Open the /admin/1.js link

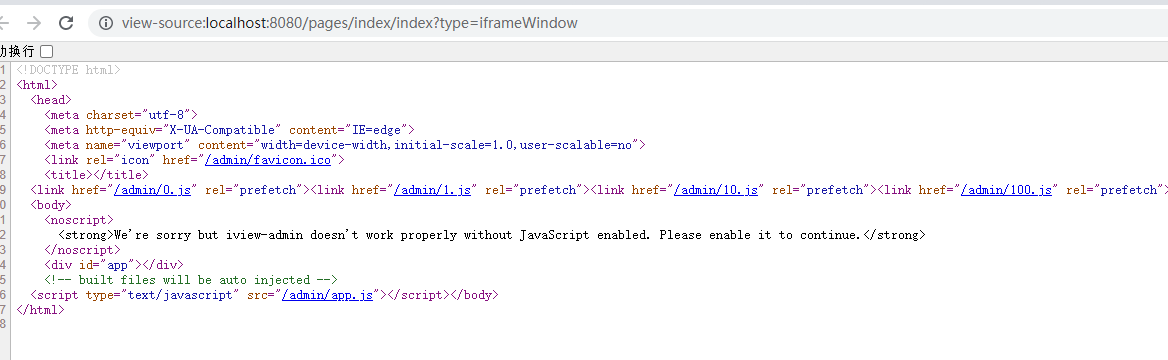(433, 190)
